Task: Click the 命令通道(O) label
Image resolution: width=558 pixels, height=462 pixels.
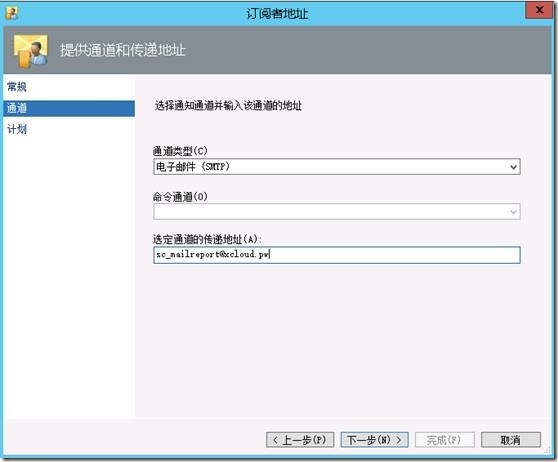Action: pyautogui.click(x=180, y=196)
